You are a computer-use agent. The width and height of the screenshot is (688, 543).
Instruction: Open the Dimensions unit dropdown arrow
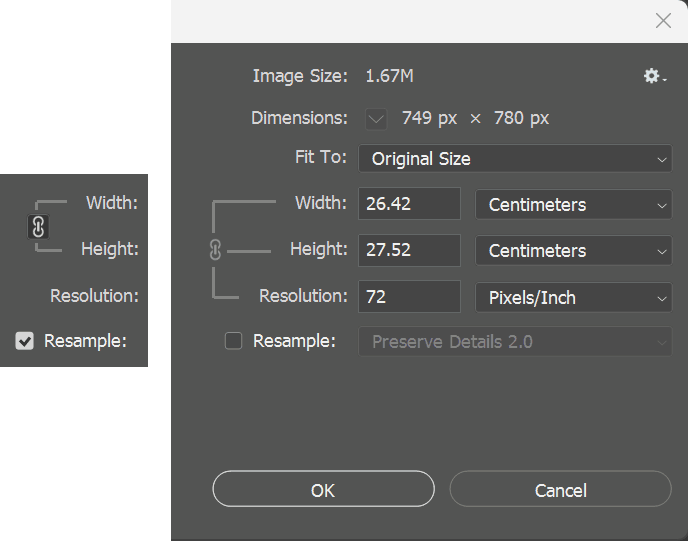tap(376, 119)
